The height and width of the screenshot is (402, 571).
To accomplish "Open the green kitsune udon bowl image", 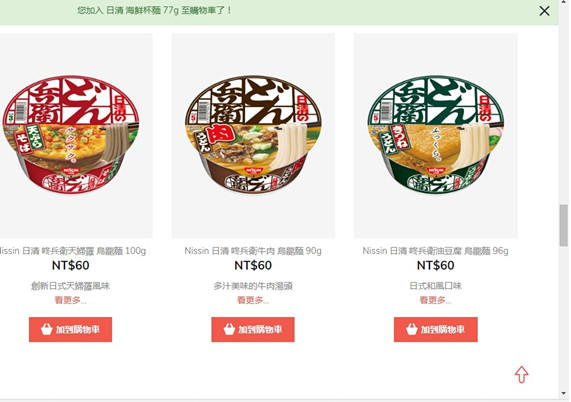I will click(436, 135).
